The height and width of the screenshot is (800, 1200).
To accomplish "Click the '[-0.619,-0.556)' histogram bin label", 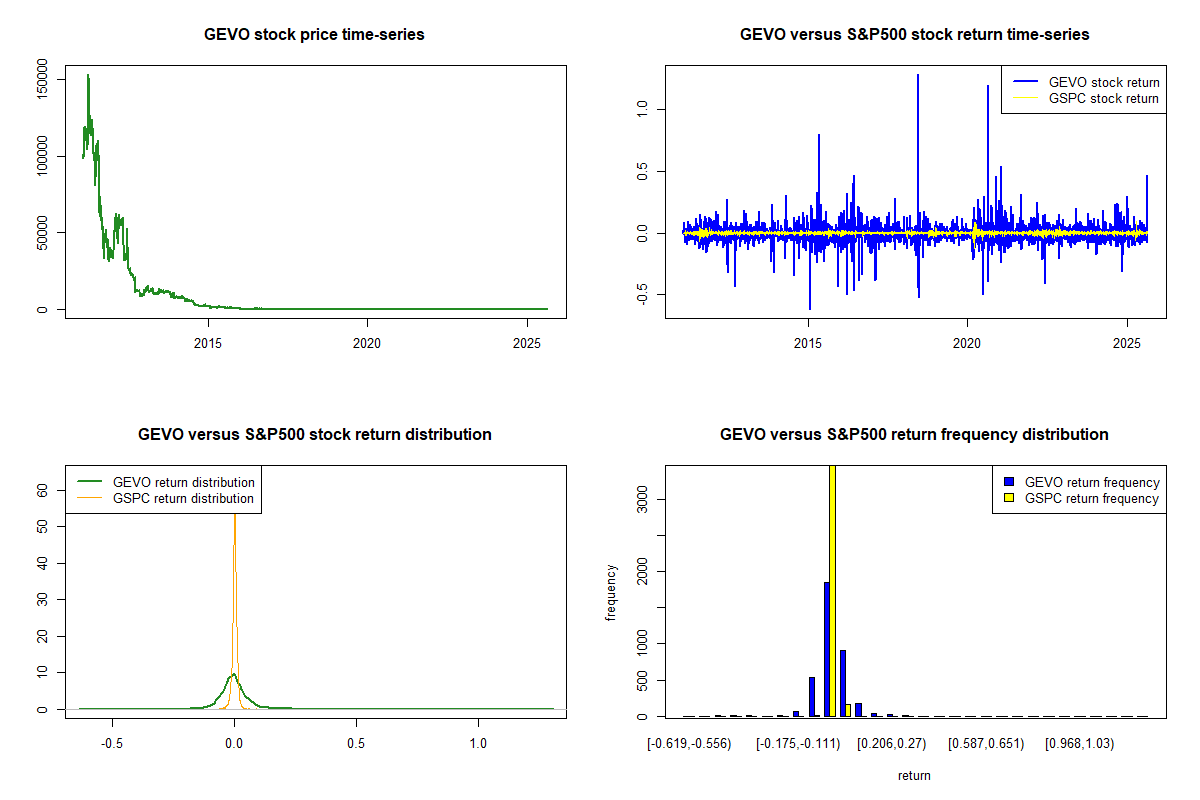I will point(691,744).
